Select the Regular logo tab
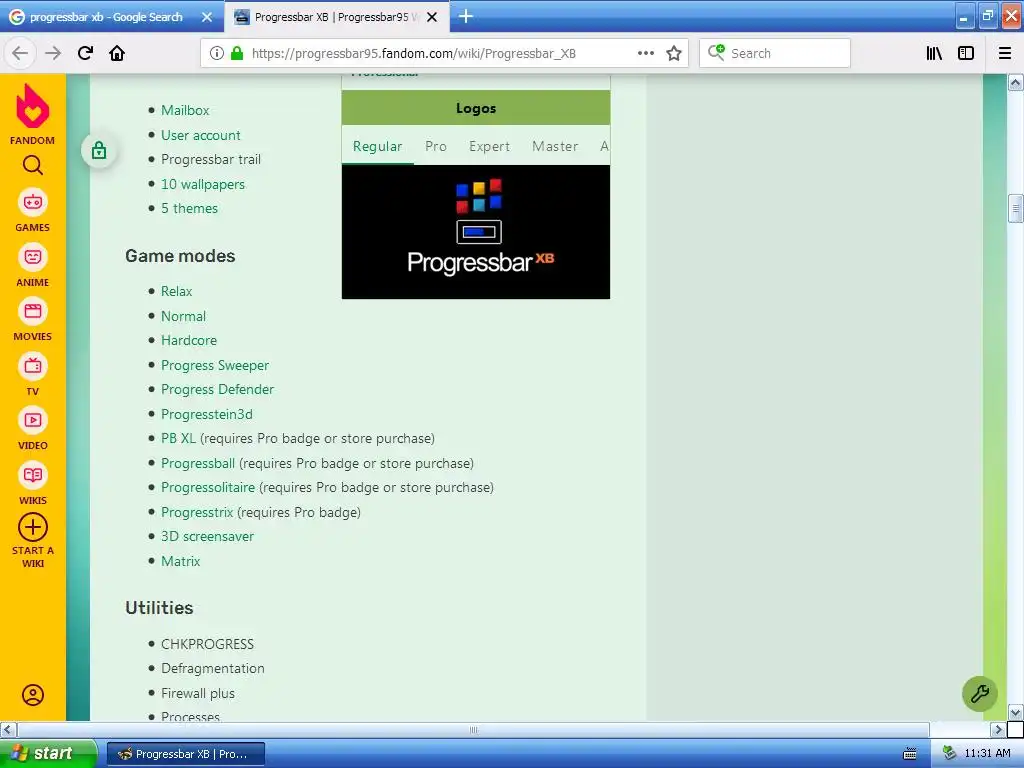Viewport: 1024px width, 768px height. pyautogui.click(x=377, y=146)
